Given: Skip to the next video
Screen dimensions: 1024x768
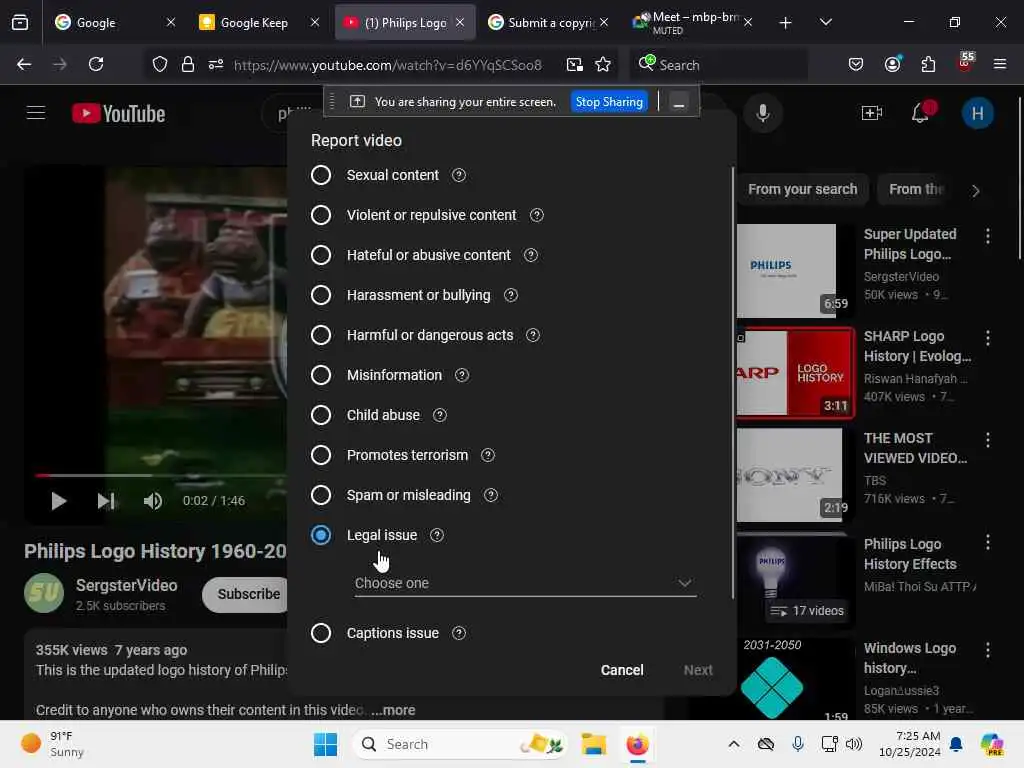Looking at the screenshot, I should tap(106, 501).
